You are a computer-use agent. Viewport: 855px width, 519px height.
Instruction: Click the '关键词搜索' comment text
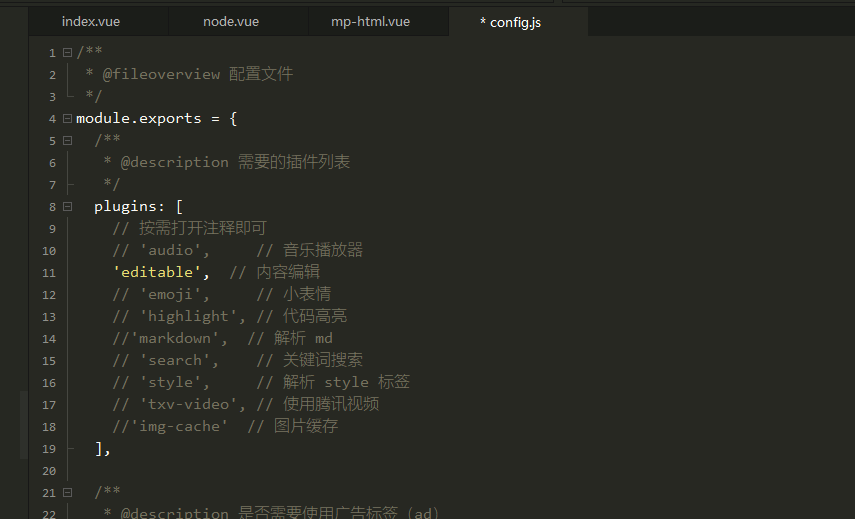click(323, 360)
